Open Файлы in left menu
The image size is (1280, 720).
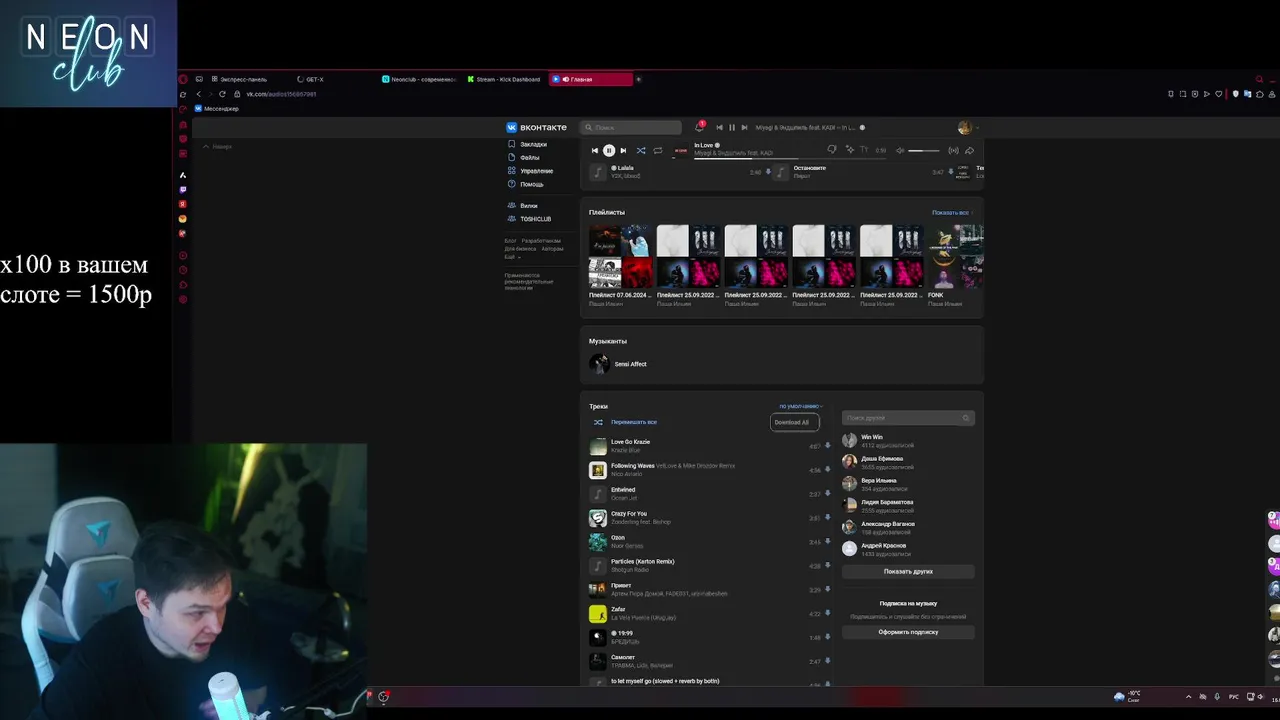pyautogui.click(x=530, y=157)
